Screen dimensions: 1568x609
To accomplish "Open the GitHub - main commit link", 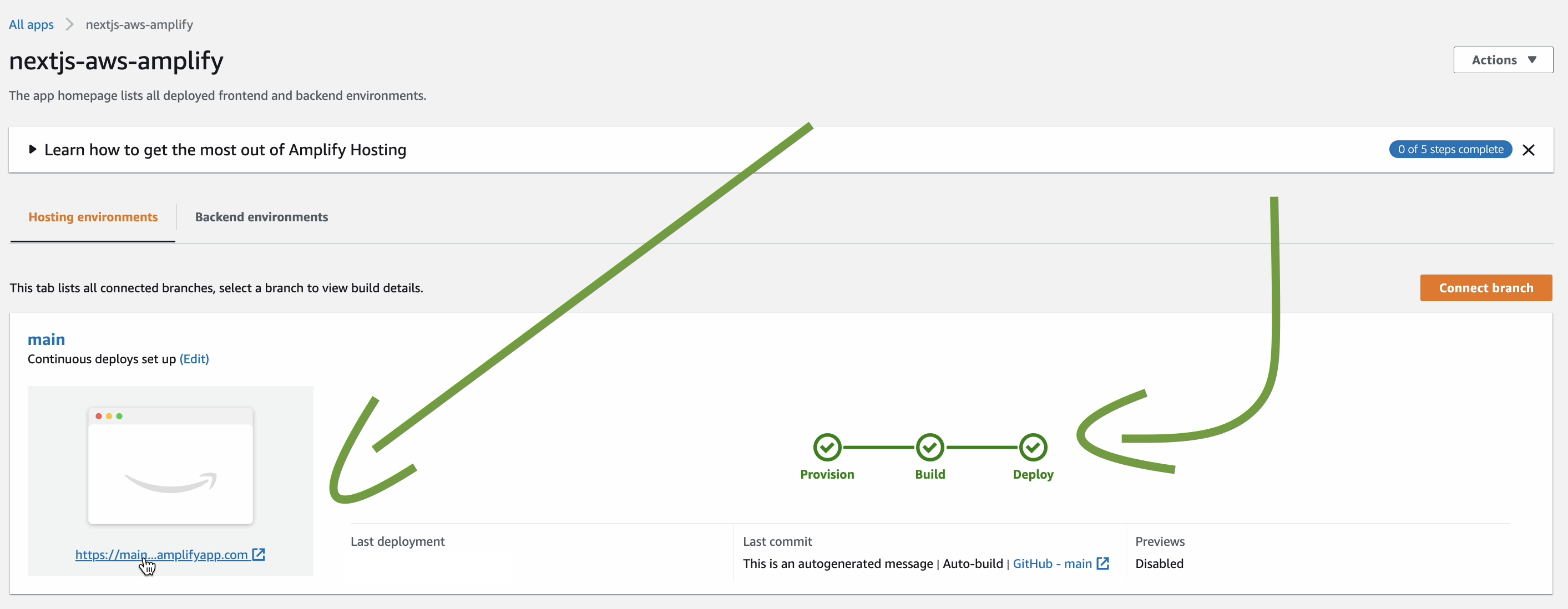I will pyautogui.click(x=1052, y=564).
